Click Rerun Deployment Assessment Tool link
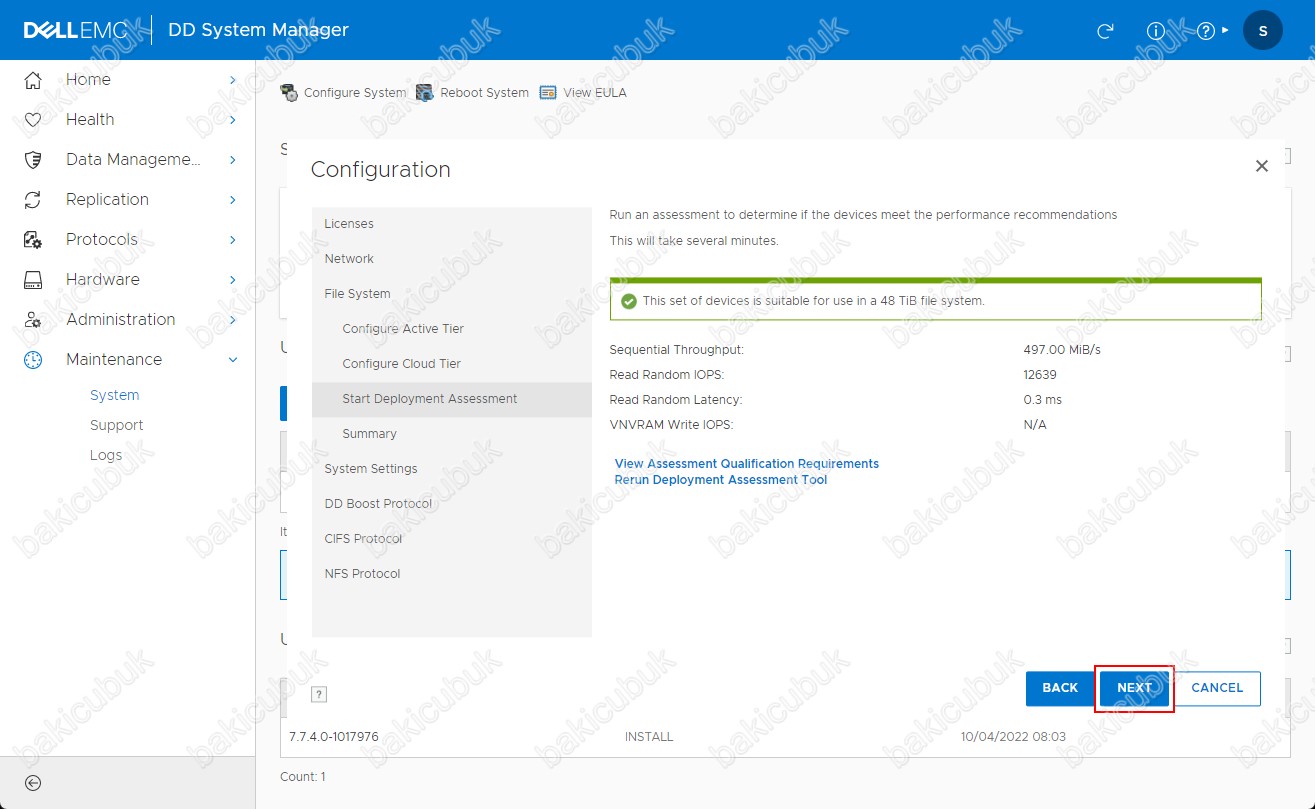The width and height of the screenshot is (1315, 809). [721, 480]
